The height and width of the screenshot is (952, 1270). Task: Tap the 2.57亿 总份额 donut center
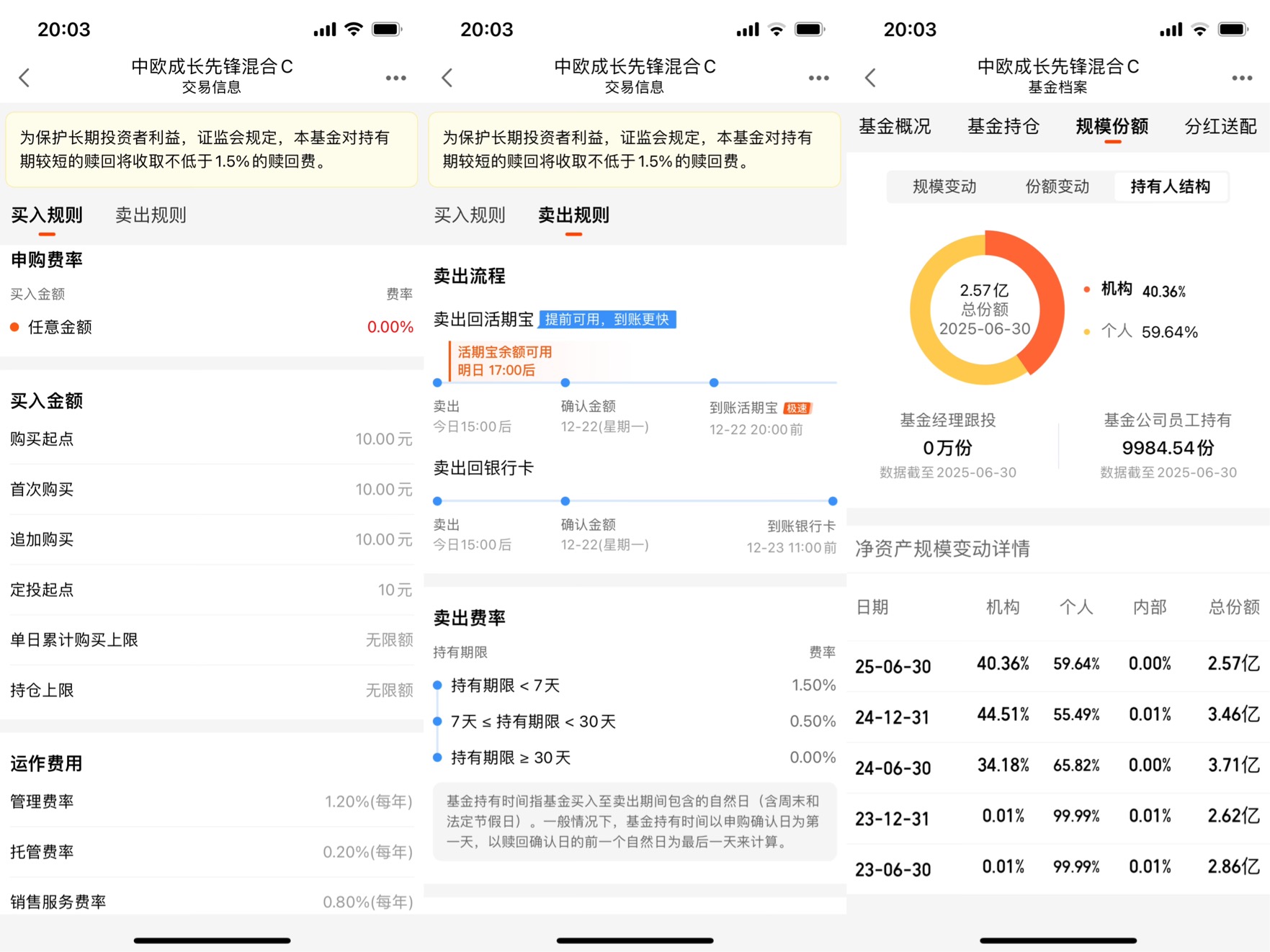pos(985,309)
